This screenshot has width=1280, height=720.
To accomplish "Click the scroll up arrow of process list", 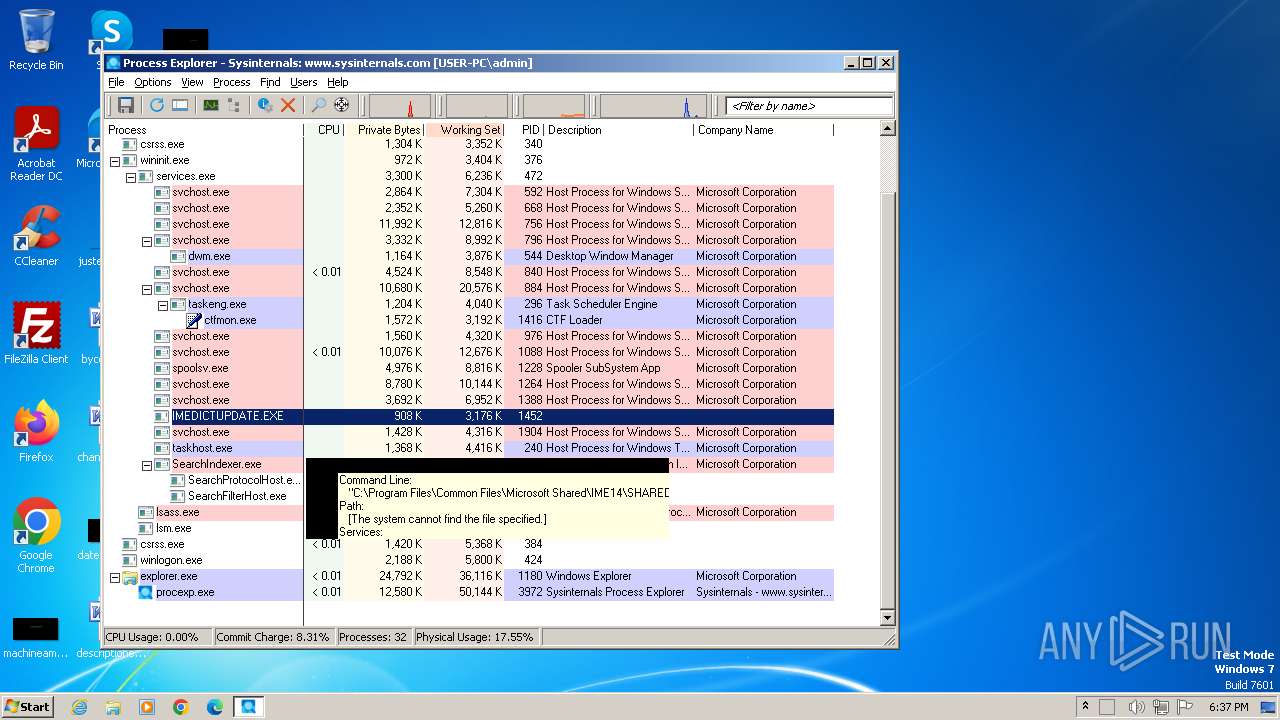I will 887,129.
